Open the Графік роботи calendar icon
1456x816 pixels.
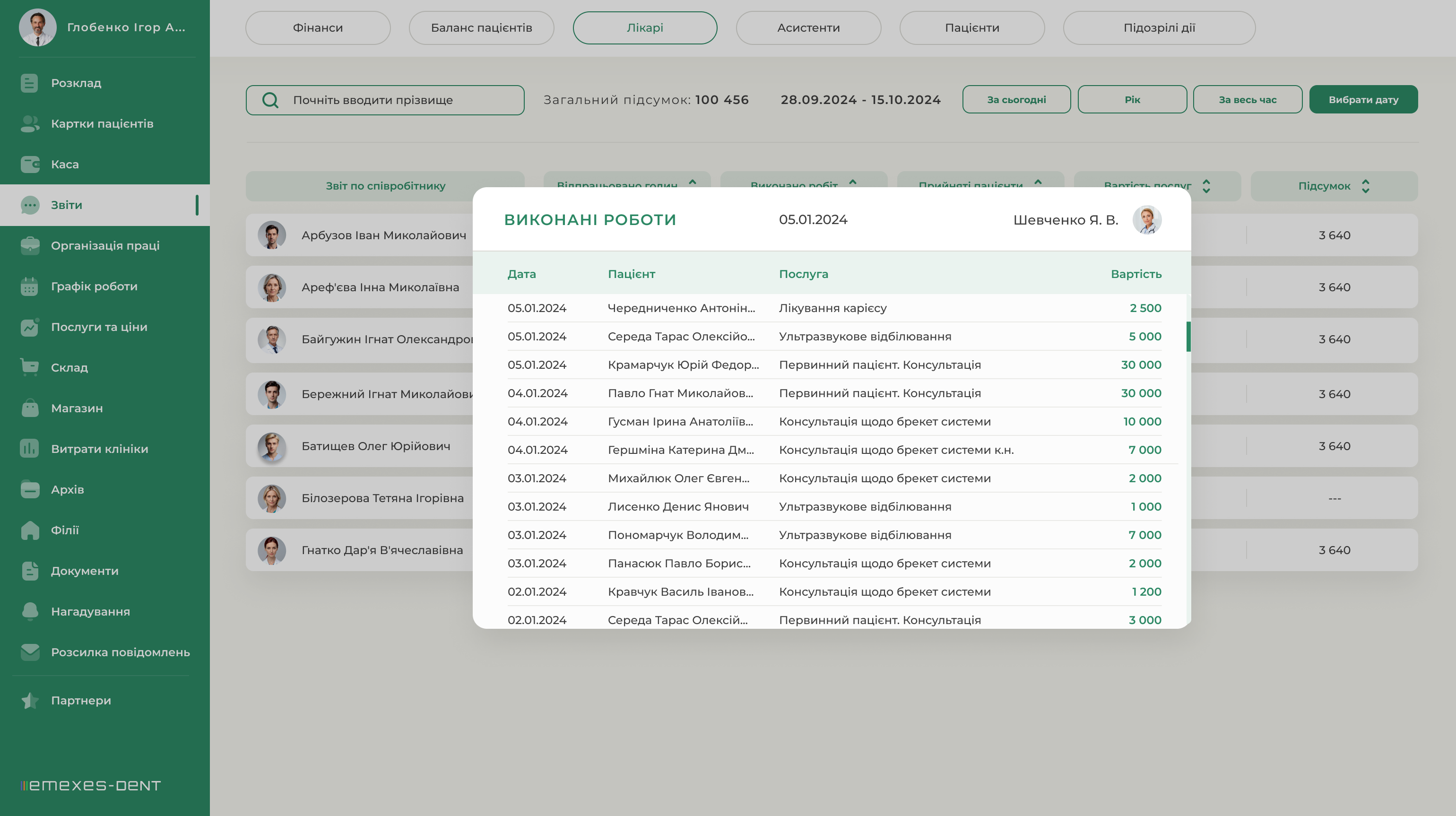(x=29, y=286)
